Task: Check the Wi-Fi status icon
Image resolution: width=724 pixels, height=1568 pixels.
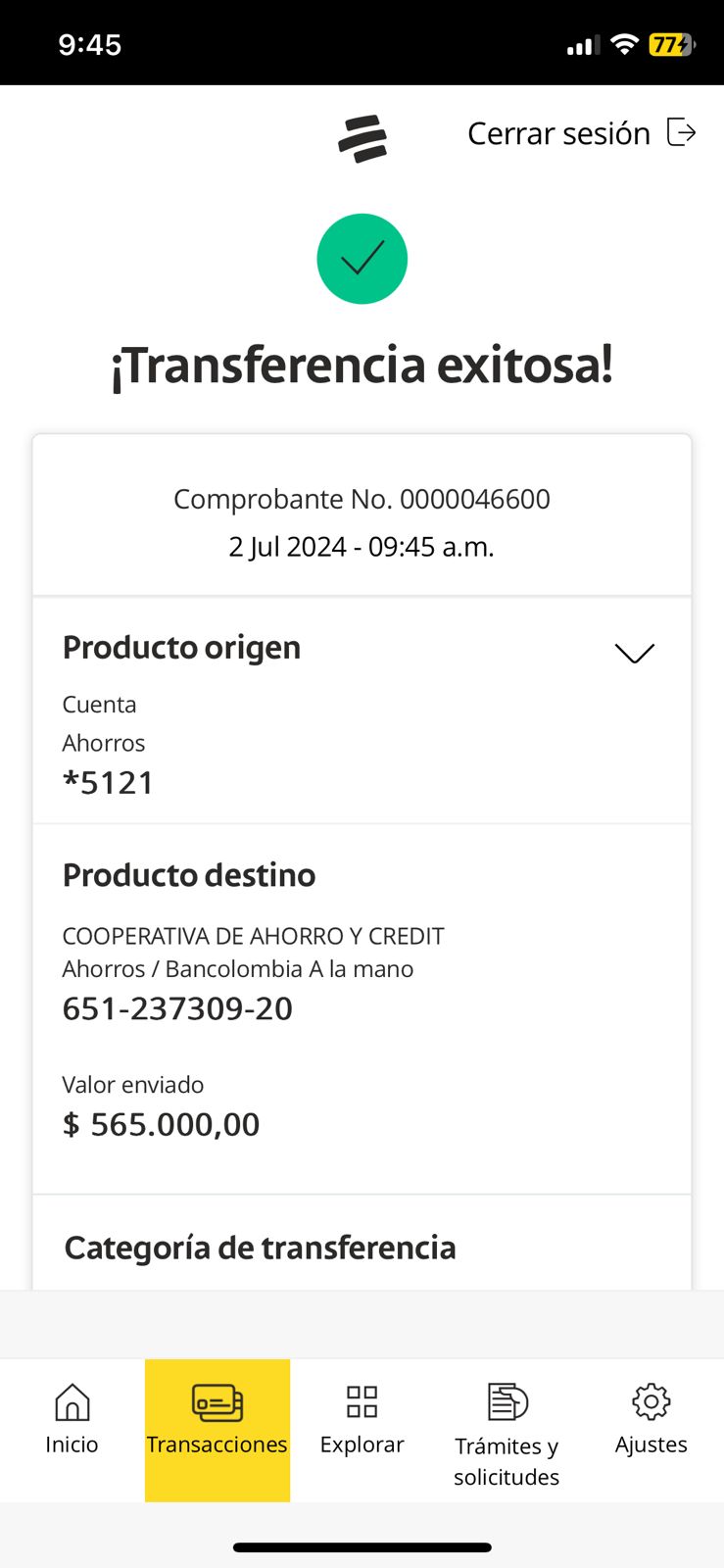Action: coord(623,44)
